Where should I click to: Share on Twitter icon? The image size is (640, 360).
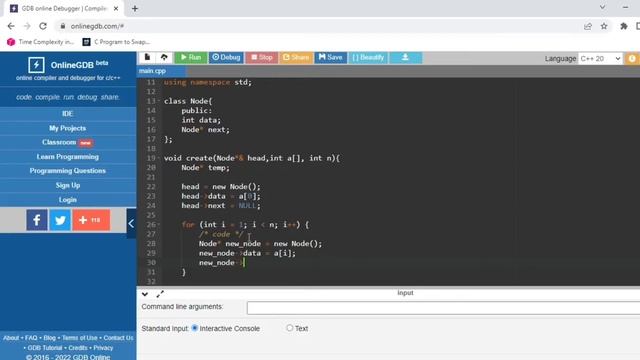tap(60, 220)
